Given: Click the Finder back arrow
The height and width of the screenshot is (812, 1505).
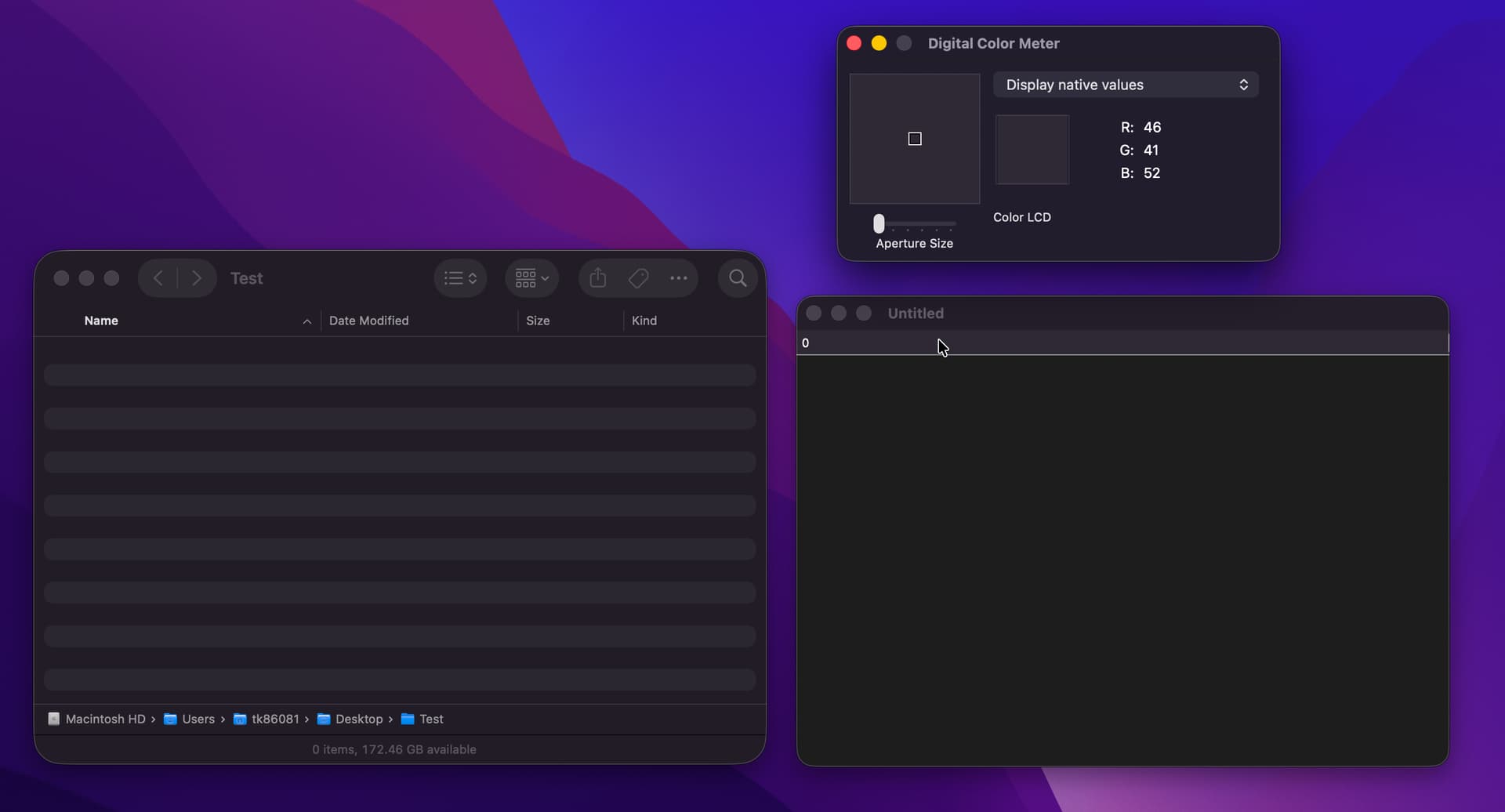Looking at the screenshot, I should pyautogui.click(x=158, y=278).
